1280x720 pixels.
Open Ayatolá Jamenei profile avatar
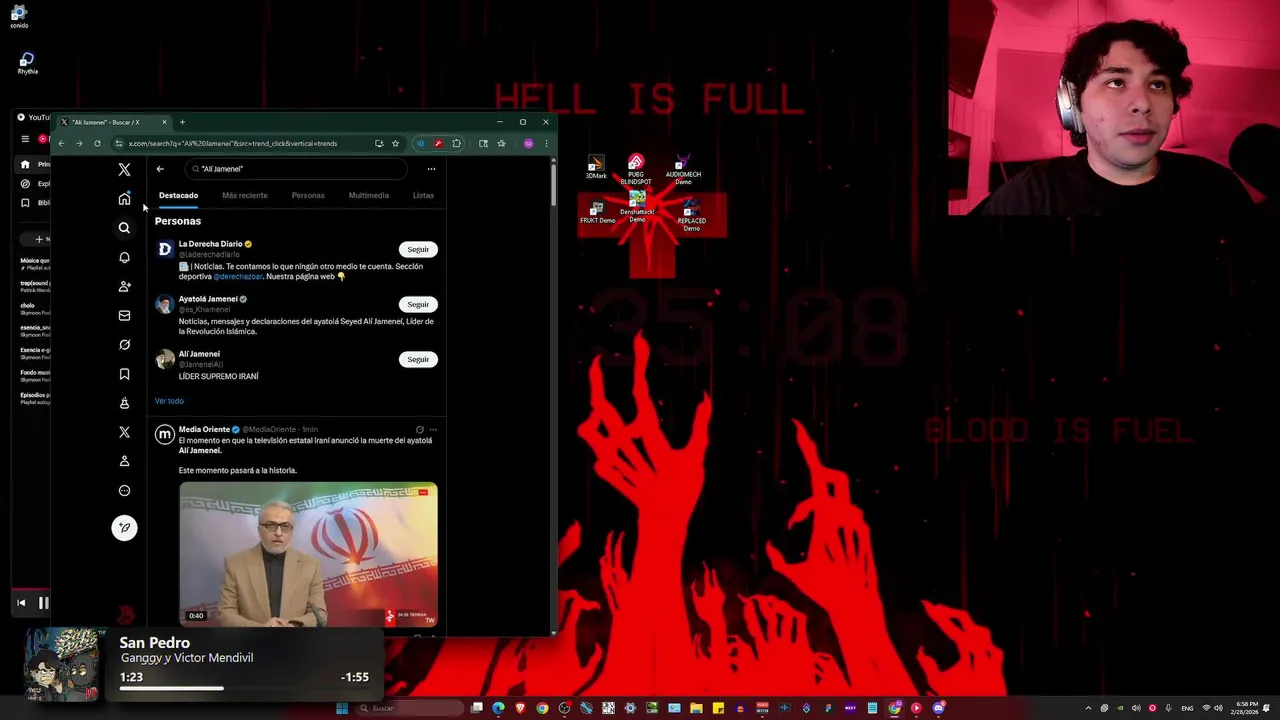pyautogui.click(x=165, y=305)
